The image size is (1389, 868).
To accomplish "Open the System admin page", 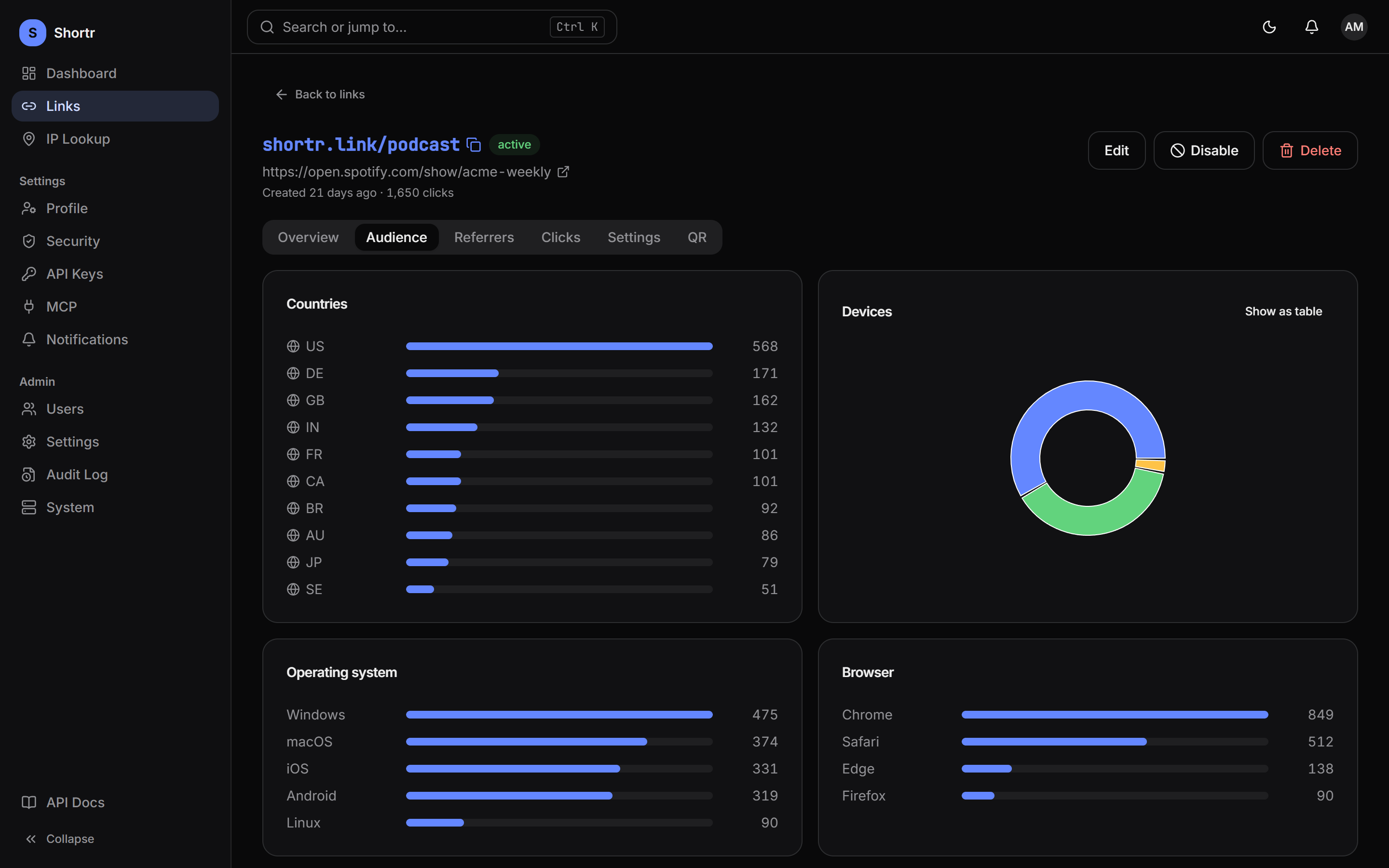I will (x=115, y=507).
